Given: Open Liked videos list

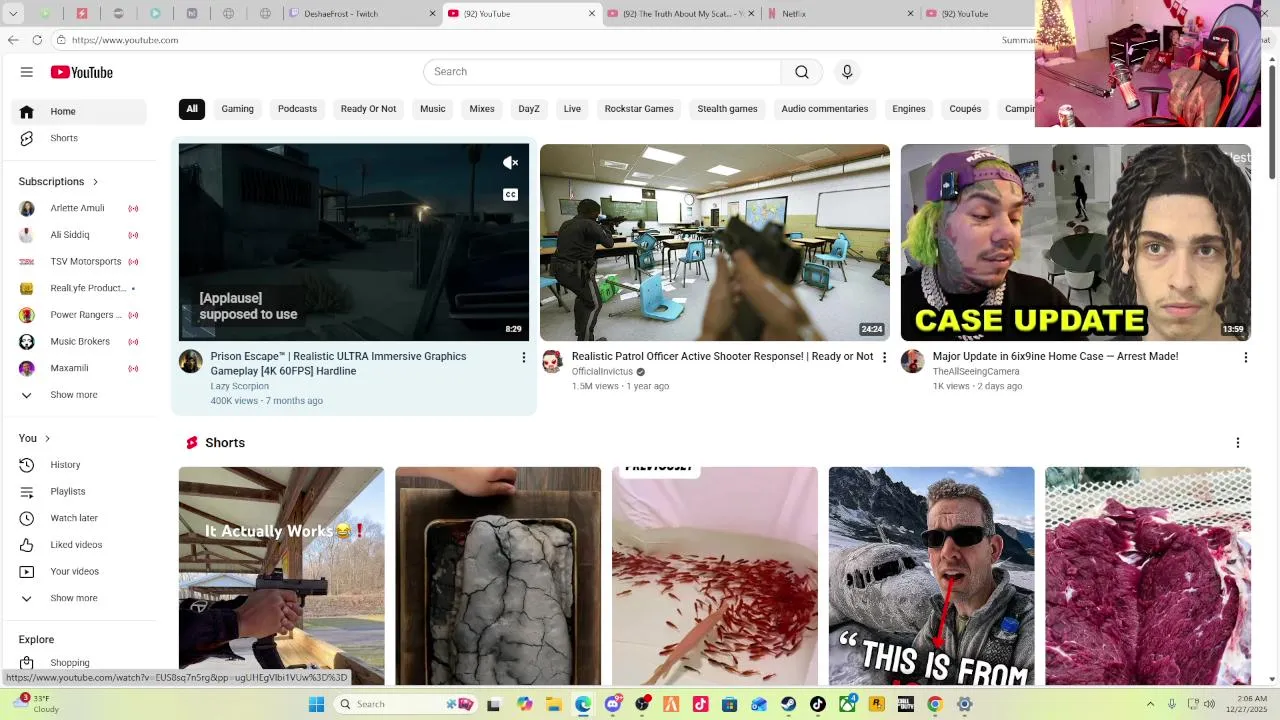Looking at the screenshot, I should point(79,545).
